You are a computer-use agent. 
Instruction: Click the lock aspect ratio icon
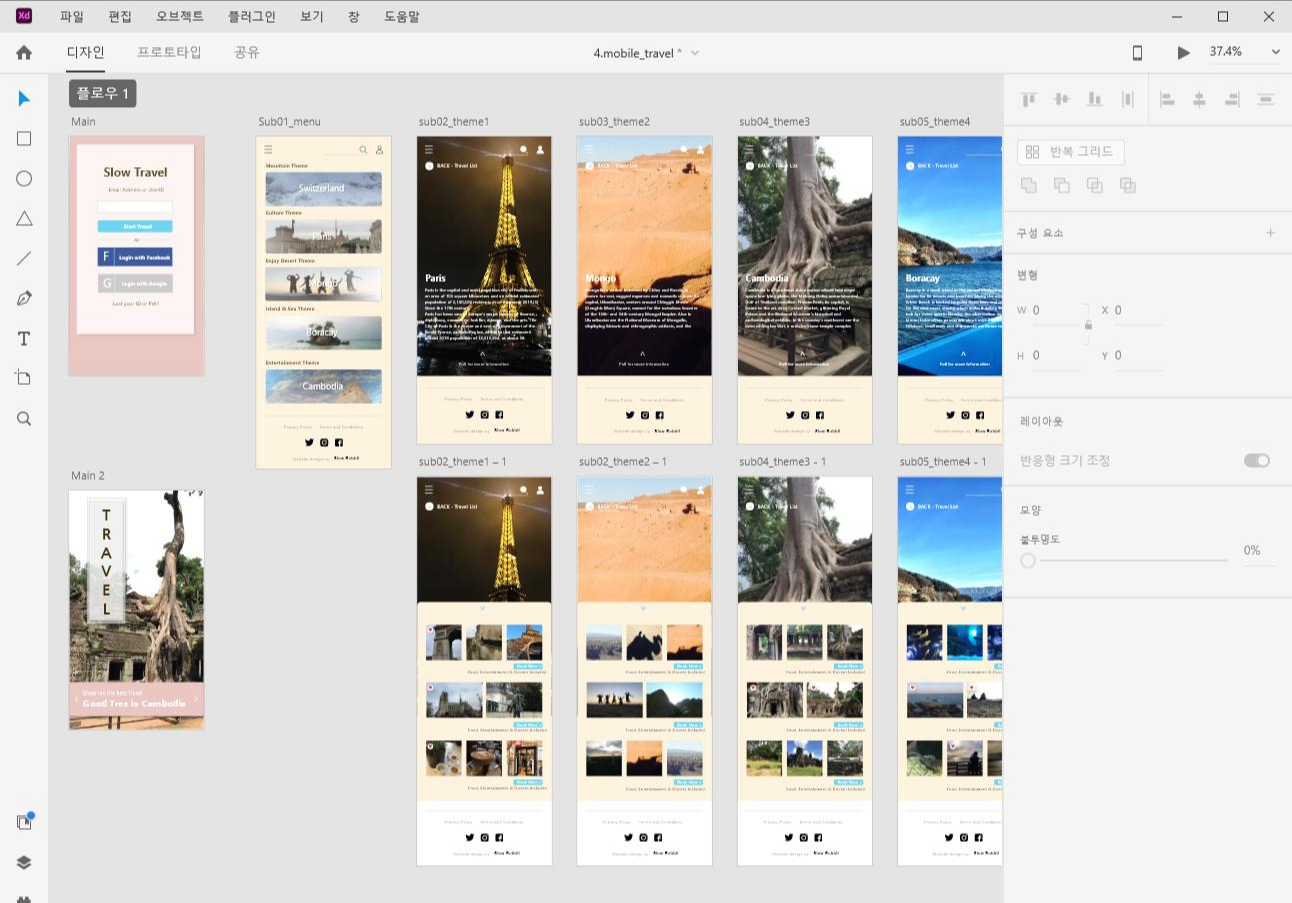click(1088, 325)
